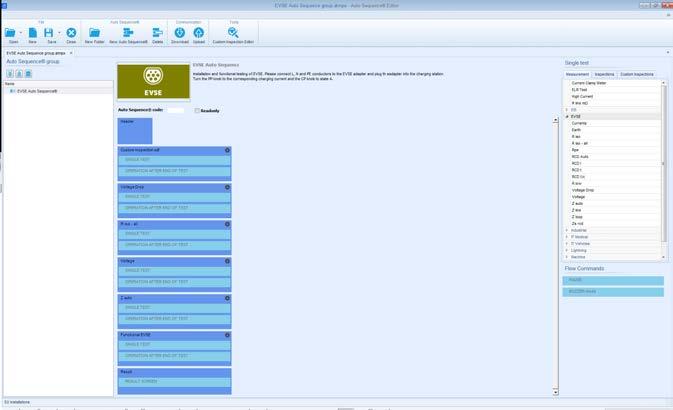Click the Auto Sequence code input field
The height and width of the screenshot is (410, 673).
tap(176, 110)
